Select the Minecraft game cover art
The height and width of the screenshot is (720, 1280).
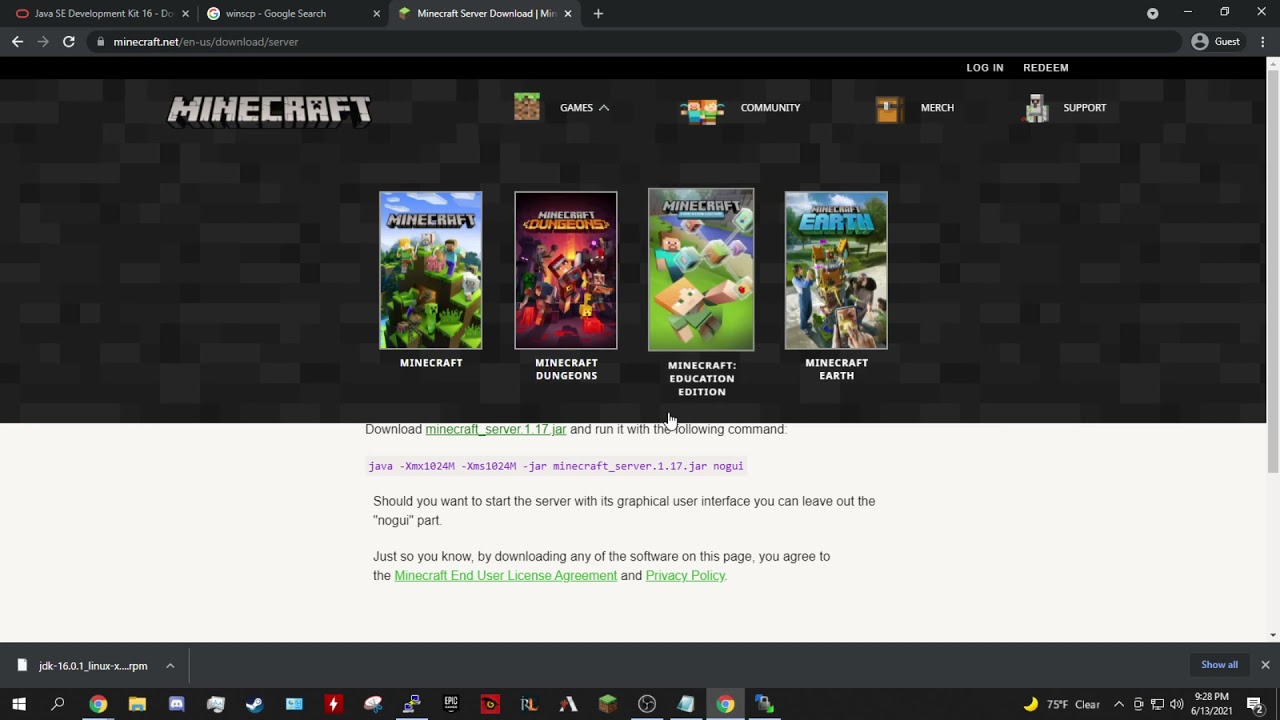[431, 270]
